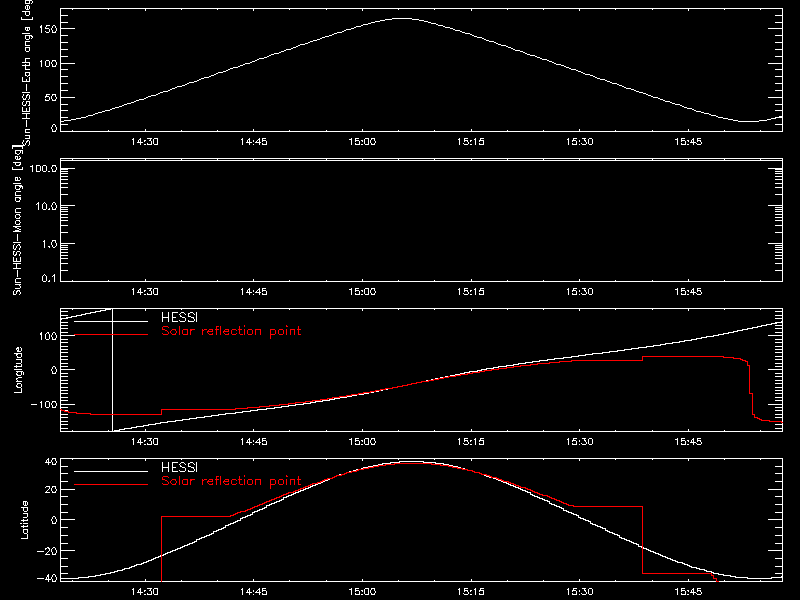The height and width of the screenshot is (600, 800).
Task: Click the red legend line in Latitude plot
Action: (x=111, y=485)
